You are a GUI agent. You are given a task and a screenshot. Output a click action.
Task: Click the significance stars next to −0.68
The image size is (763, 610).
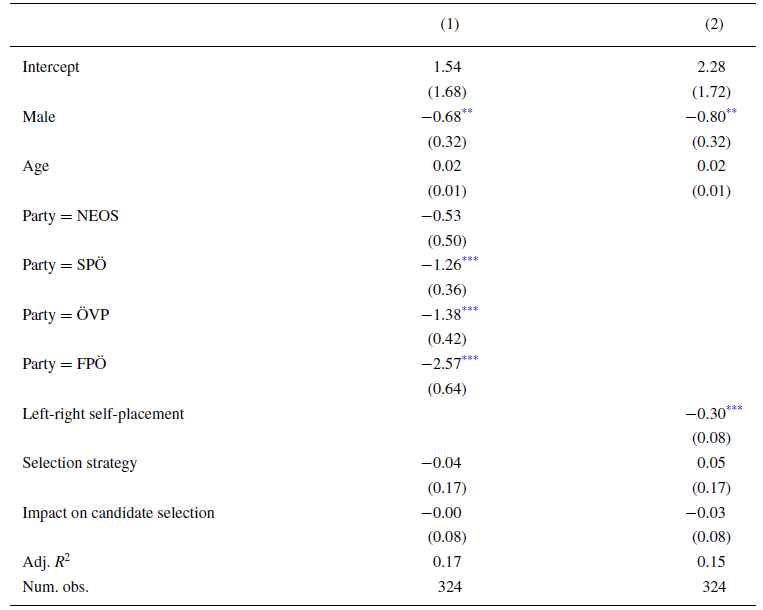467,113
